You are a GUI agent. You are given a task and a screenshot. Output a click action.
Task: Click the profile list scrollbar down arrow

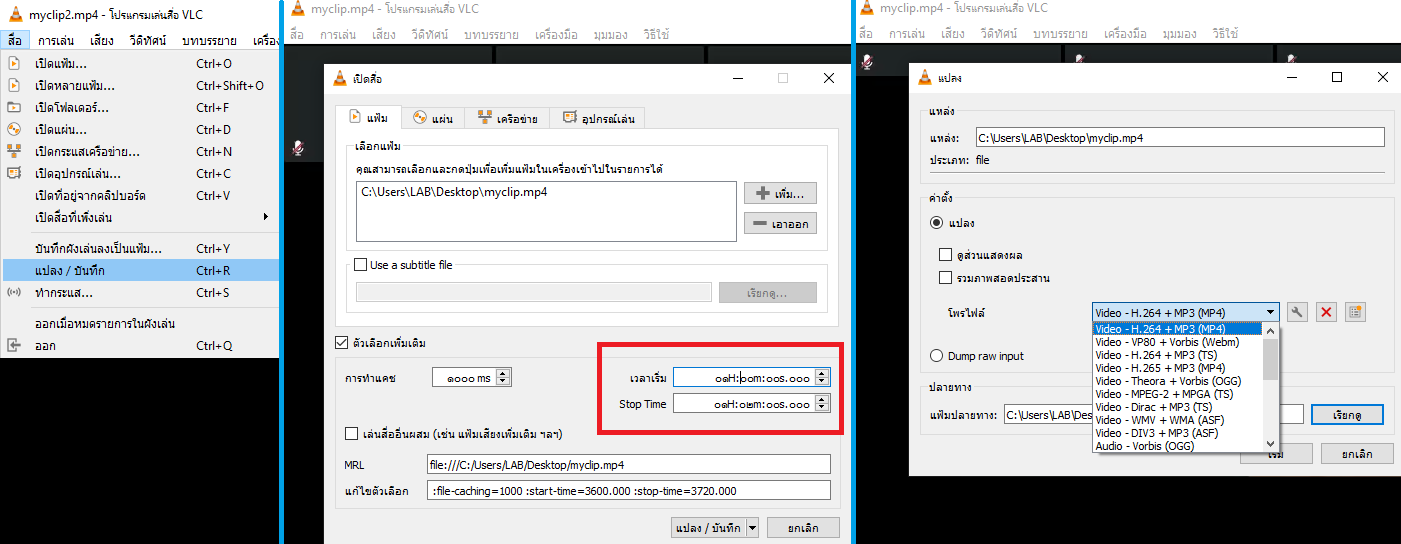point(1271,444)
